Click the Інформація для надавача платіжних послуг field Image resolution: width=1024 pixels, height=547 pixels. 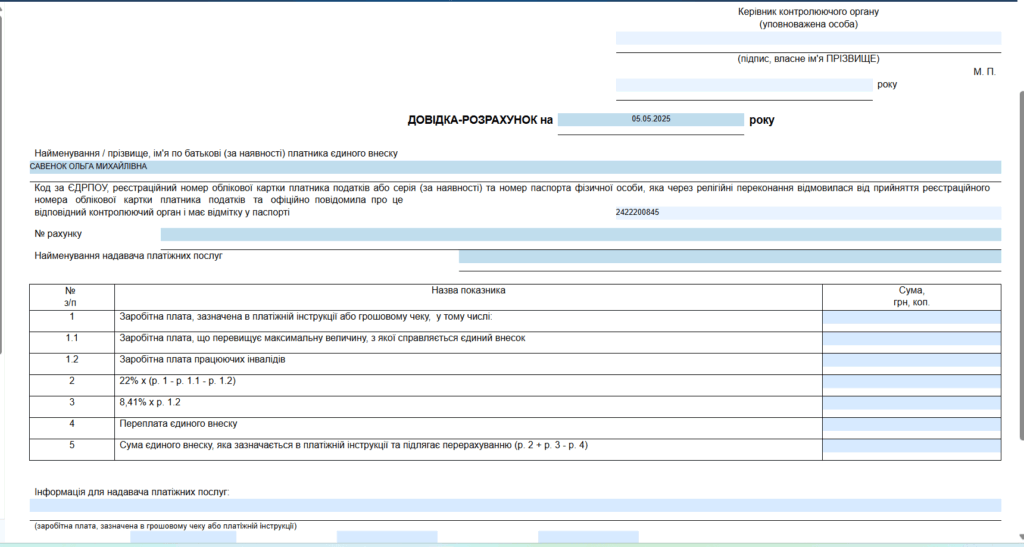click(515, 505)
